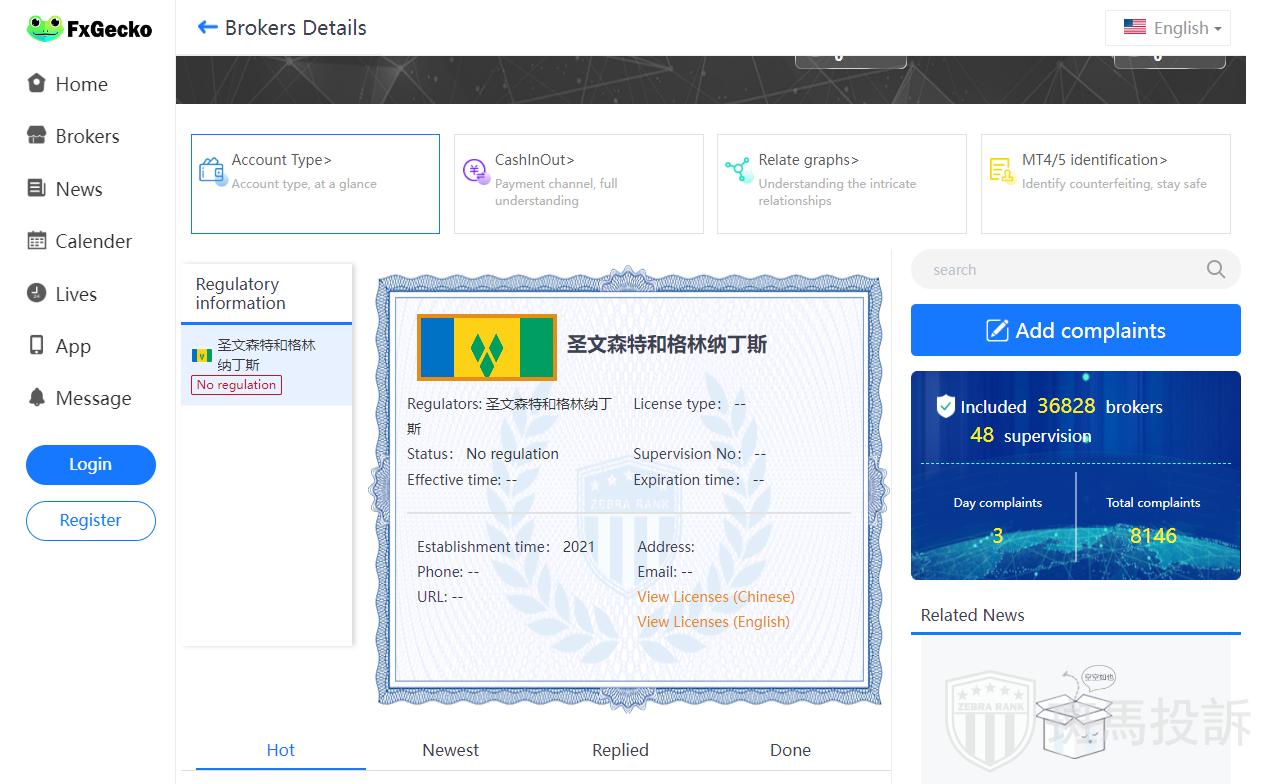The width and height of the screenshot is (1270, 784).
Task: Click the Relate graphs node icon
Action: click(x=738, y=170)
